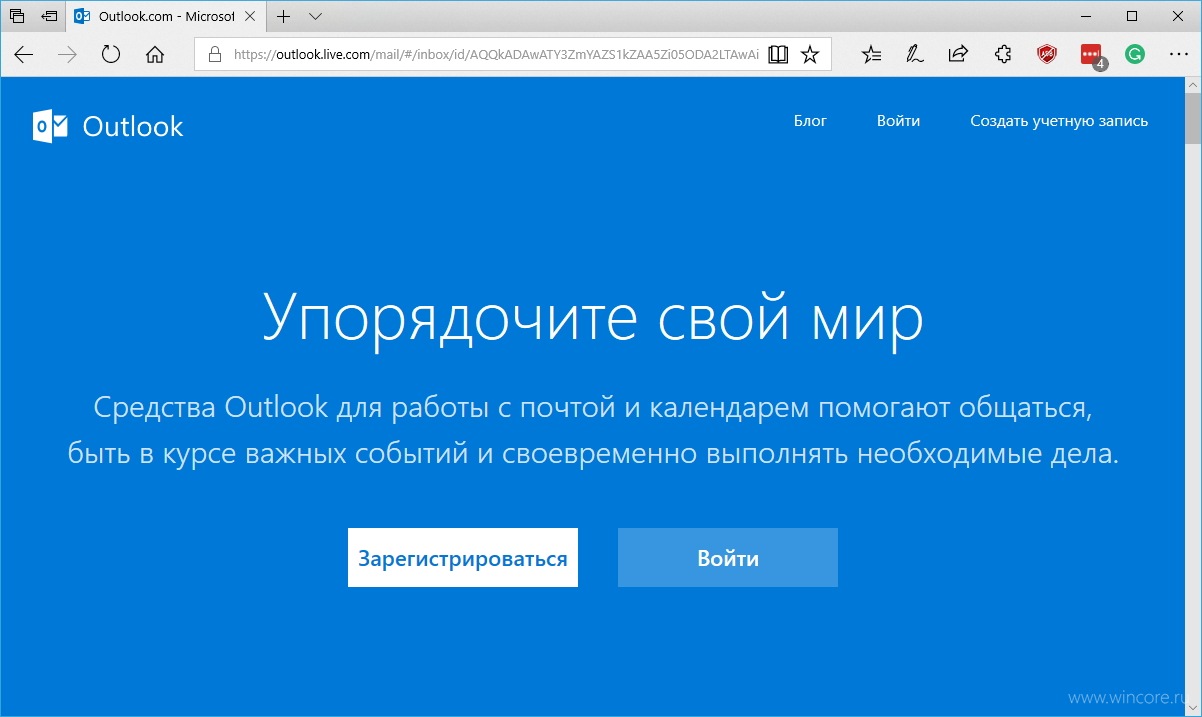This screenshot has height=717, width=1202.
Task: Click Войти in the top navigation
Action: tap(898, 121)
